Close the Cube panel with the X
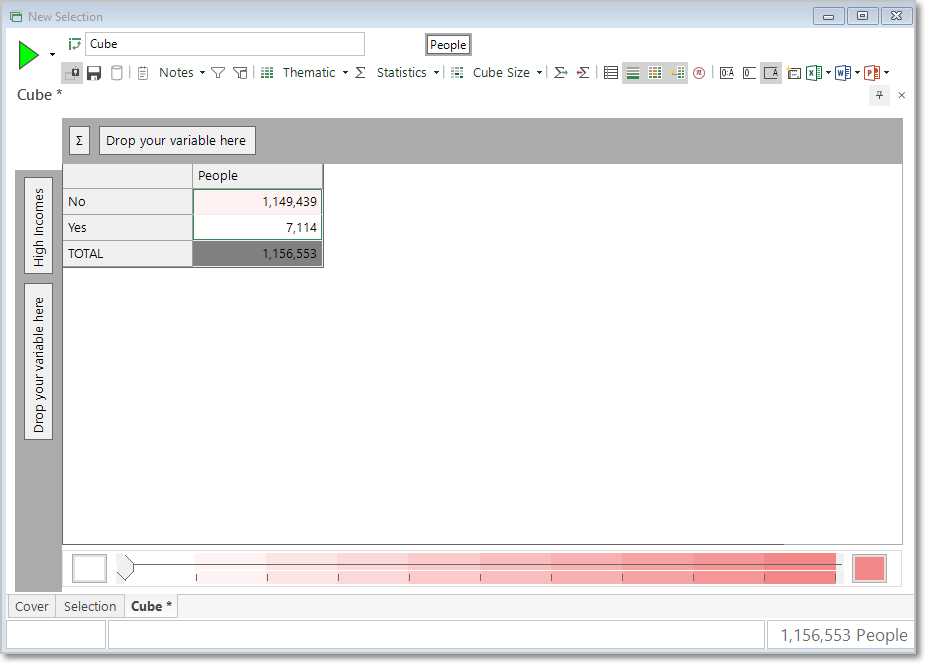The image size is (925, 663). coord(901,95)
